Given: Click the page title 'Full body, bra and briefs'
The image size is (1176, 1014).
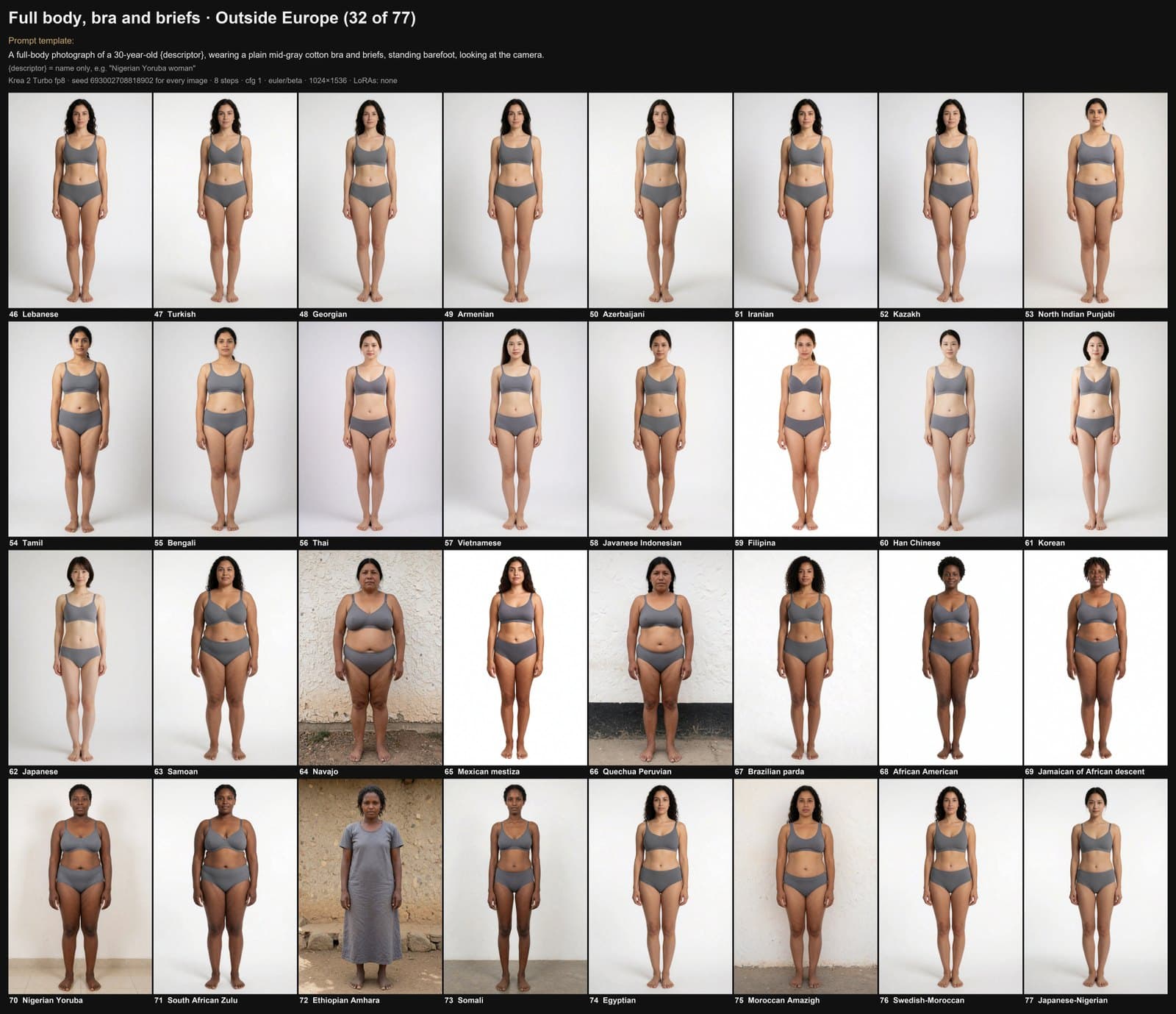Looking at the screenshot, I should coord(104,18).
